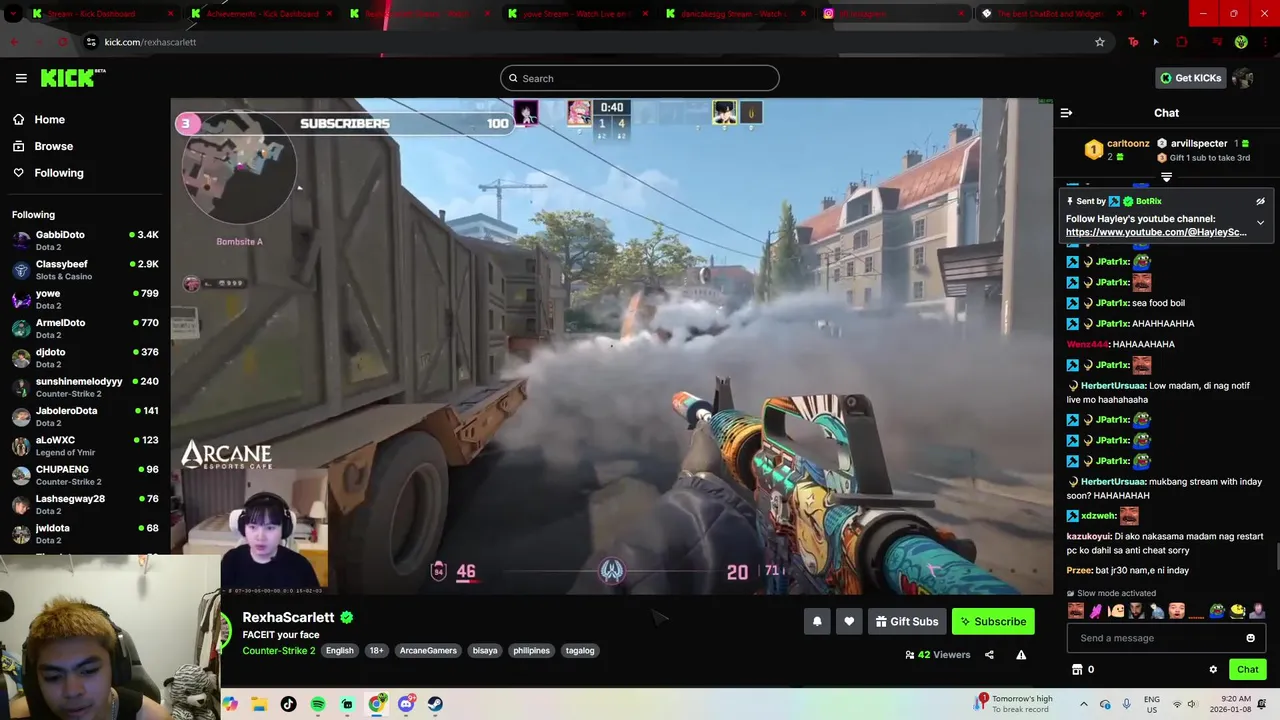This screenshot has height=720, width=1280.
Task: Click the Get KICKs button
Action: click(x=1190, y=78)
